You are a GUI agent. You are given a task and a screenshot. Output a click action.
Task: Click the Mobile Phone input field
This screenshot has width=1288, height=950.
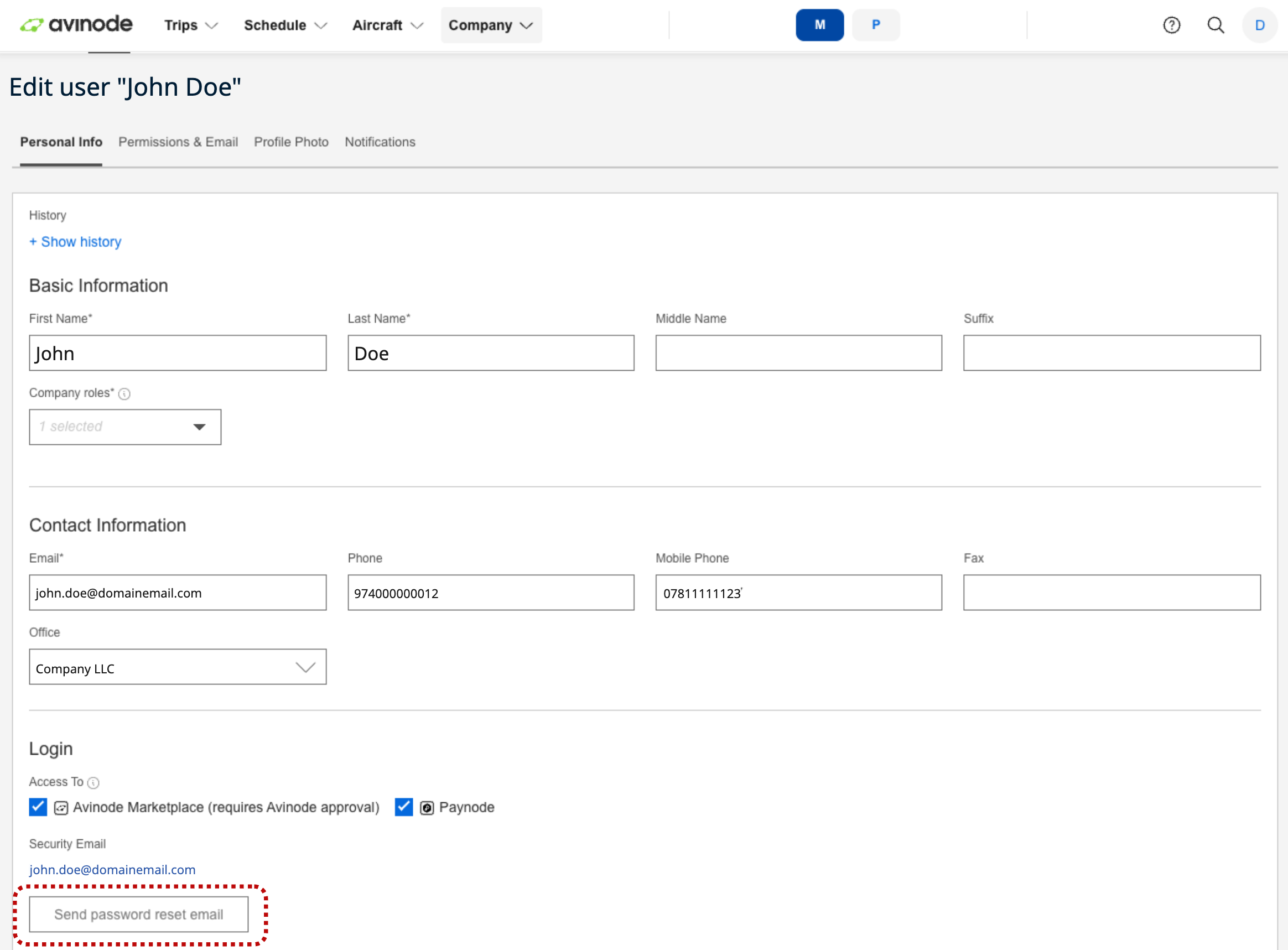click(x=798, y=593)
